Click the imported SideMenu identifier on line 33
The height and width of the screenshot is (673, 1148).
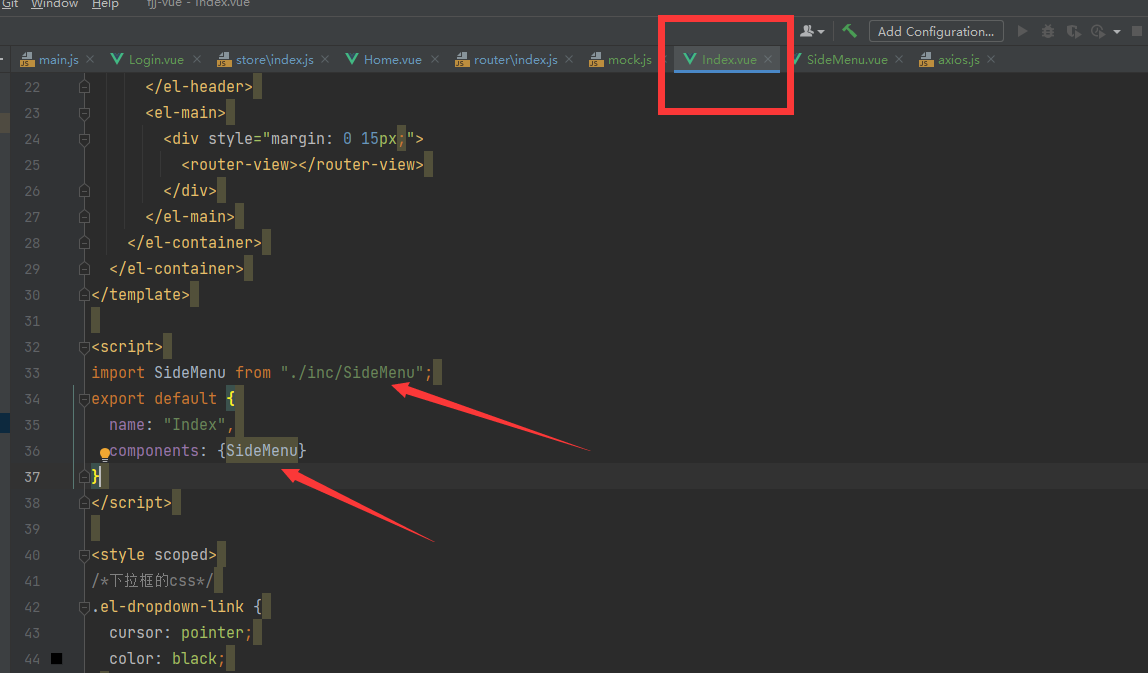coord(190,373)
